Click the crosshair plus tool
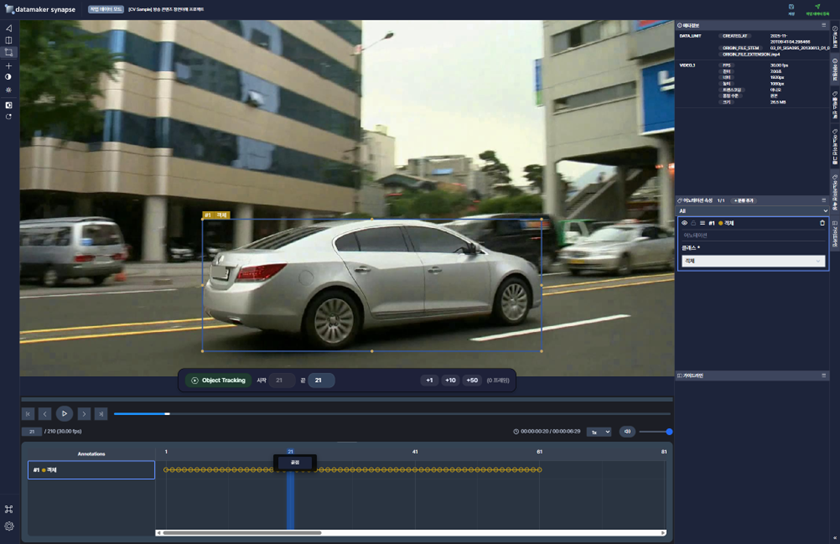The height and width of the screenshot is (544, 840). (x=9, y=66)
